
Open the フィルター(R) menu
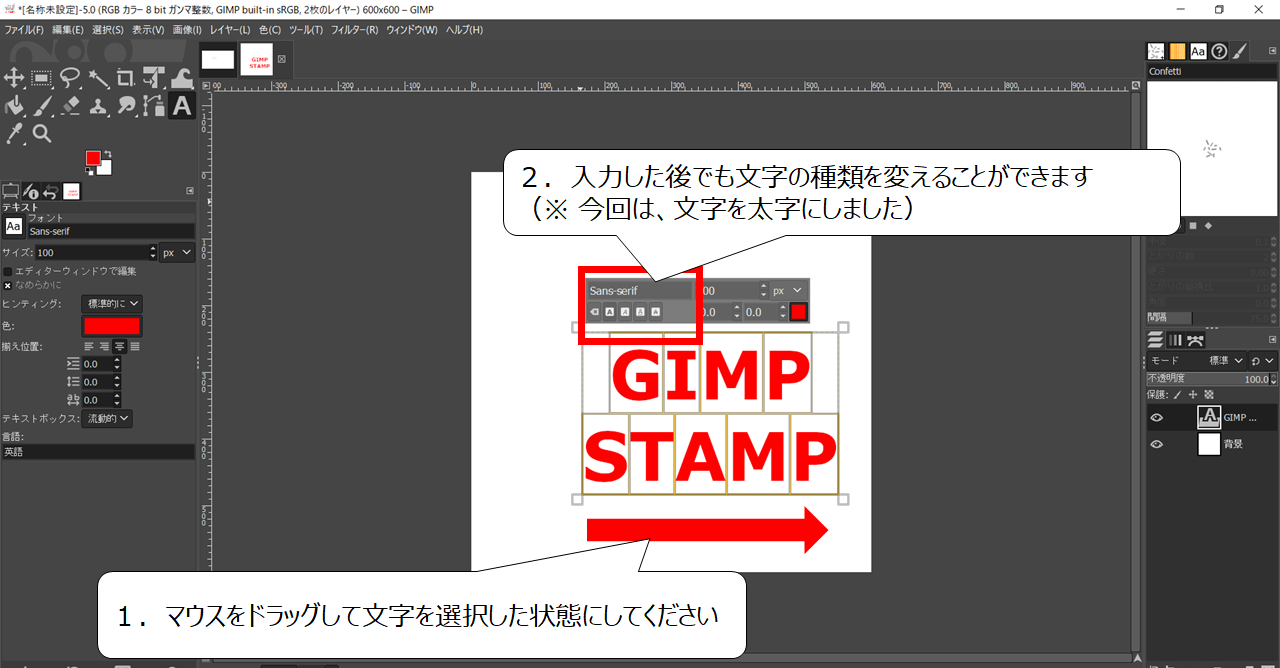pyautogui.click(x=354, y=30)
